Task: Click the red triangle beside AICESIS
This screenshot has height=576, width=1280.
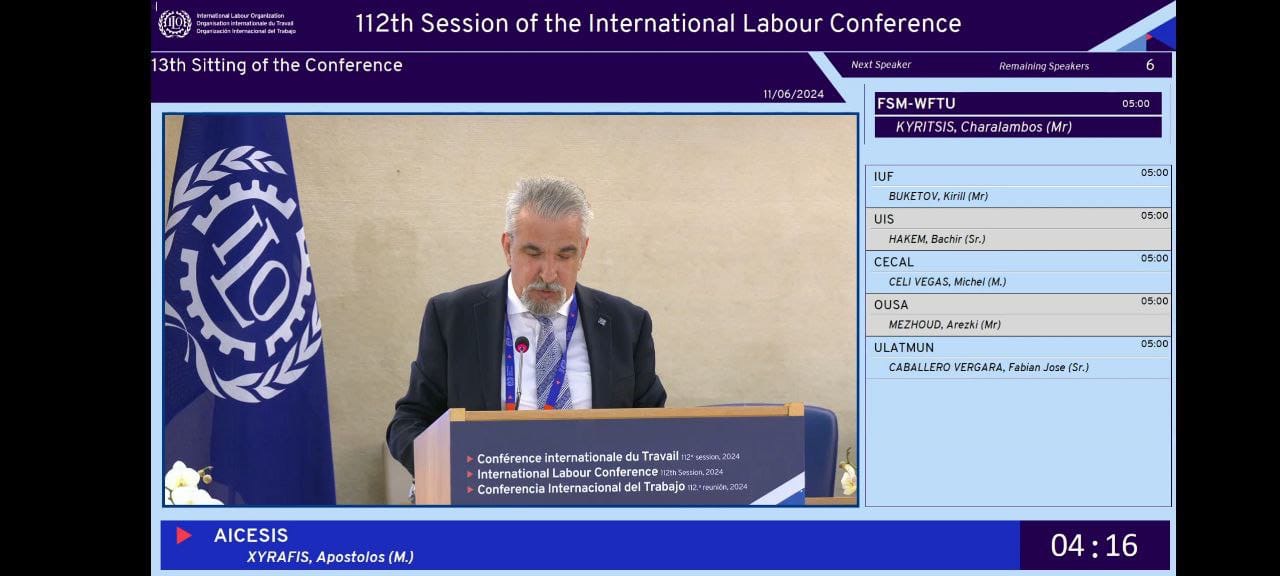Action: point(184,536)
